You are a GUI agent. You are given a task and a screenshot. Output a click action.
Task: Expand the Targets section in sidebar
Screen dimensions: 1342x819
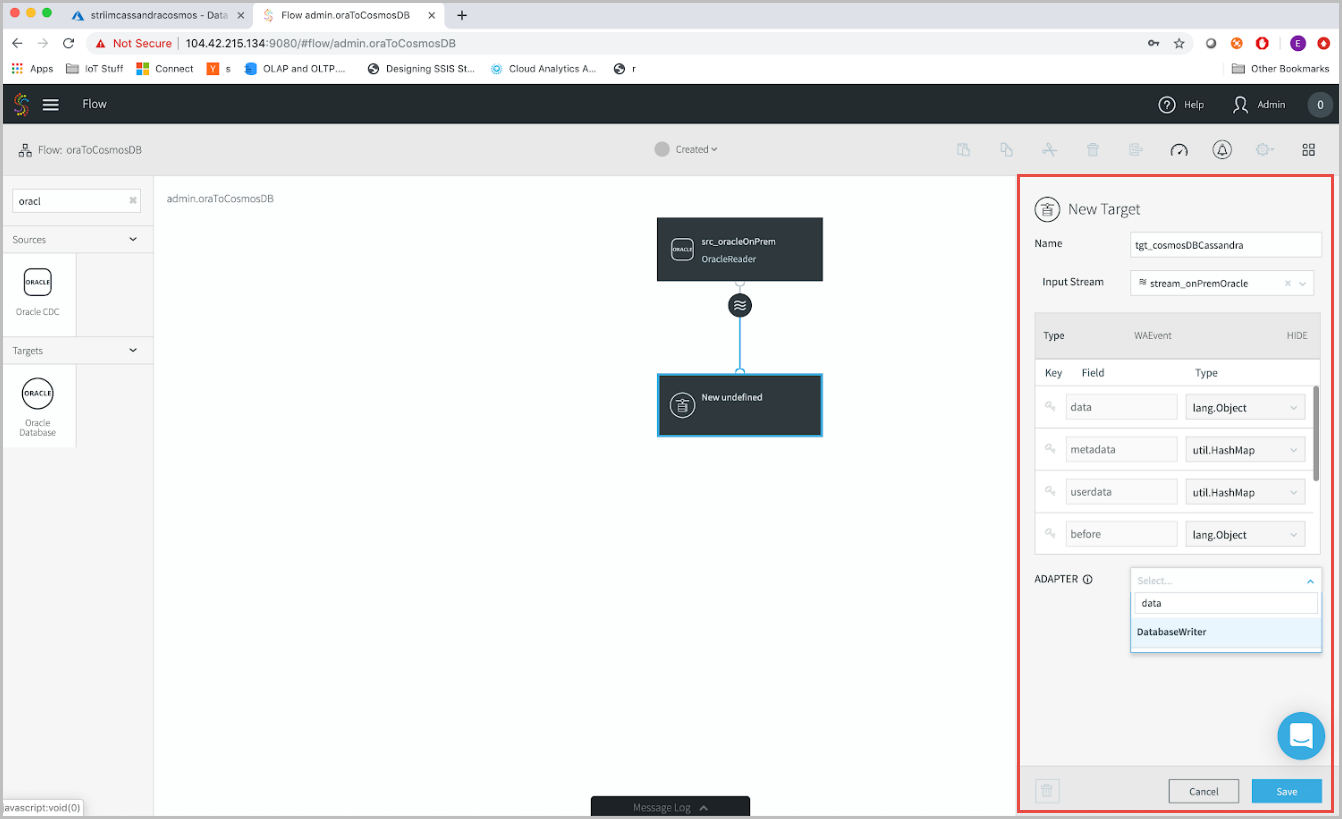[131, 350]
